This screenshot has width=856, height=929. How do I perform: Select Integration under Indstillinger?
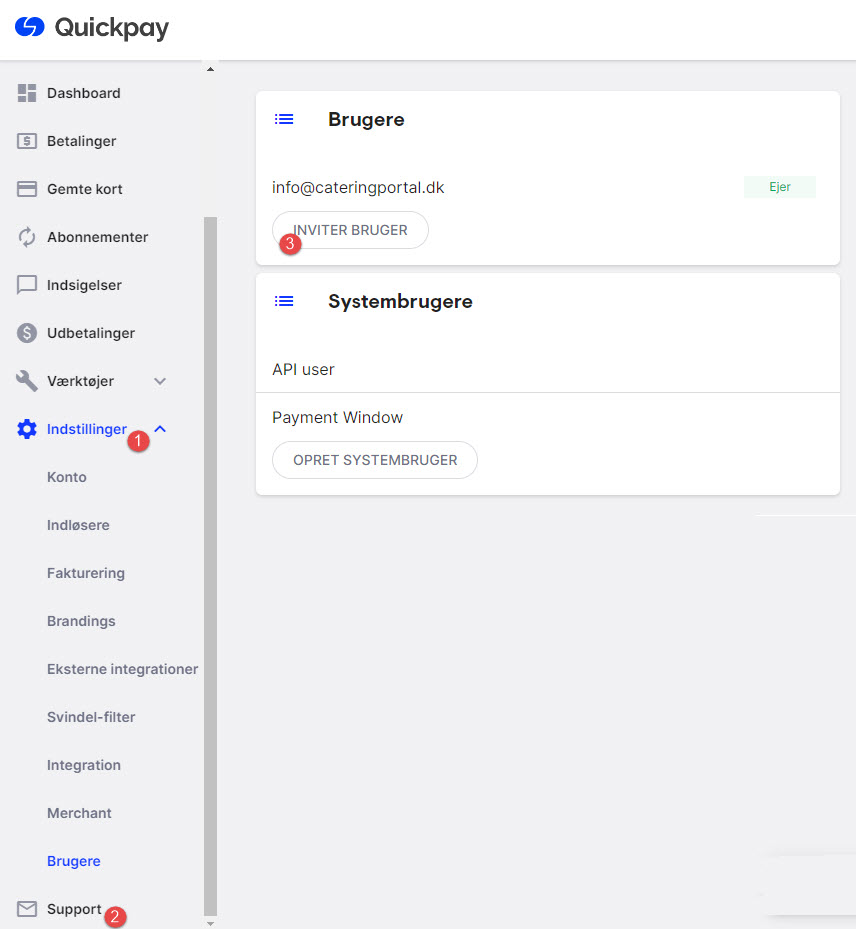(84, 765)
